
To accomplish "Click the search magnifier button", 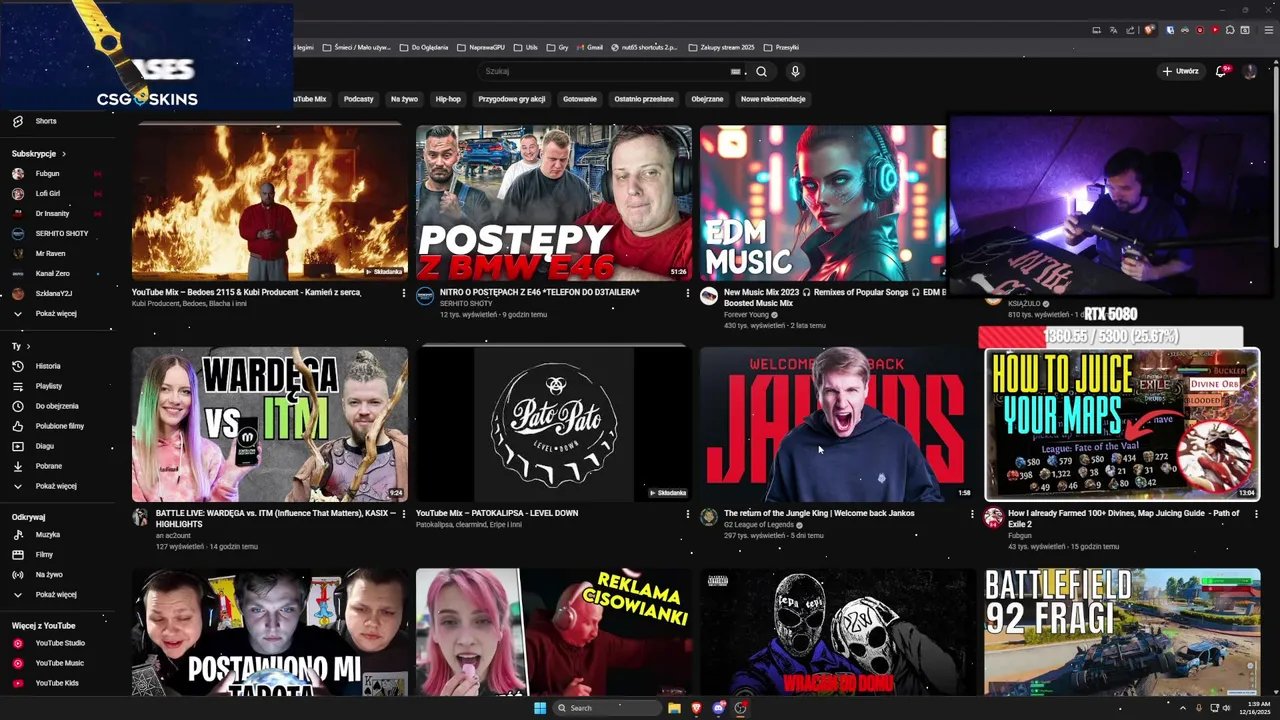I will [x=761, y=71].
